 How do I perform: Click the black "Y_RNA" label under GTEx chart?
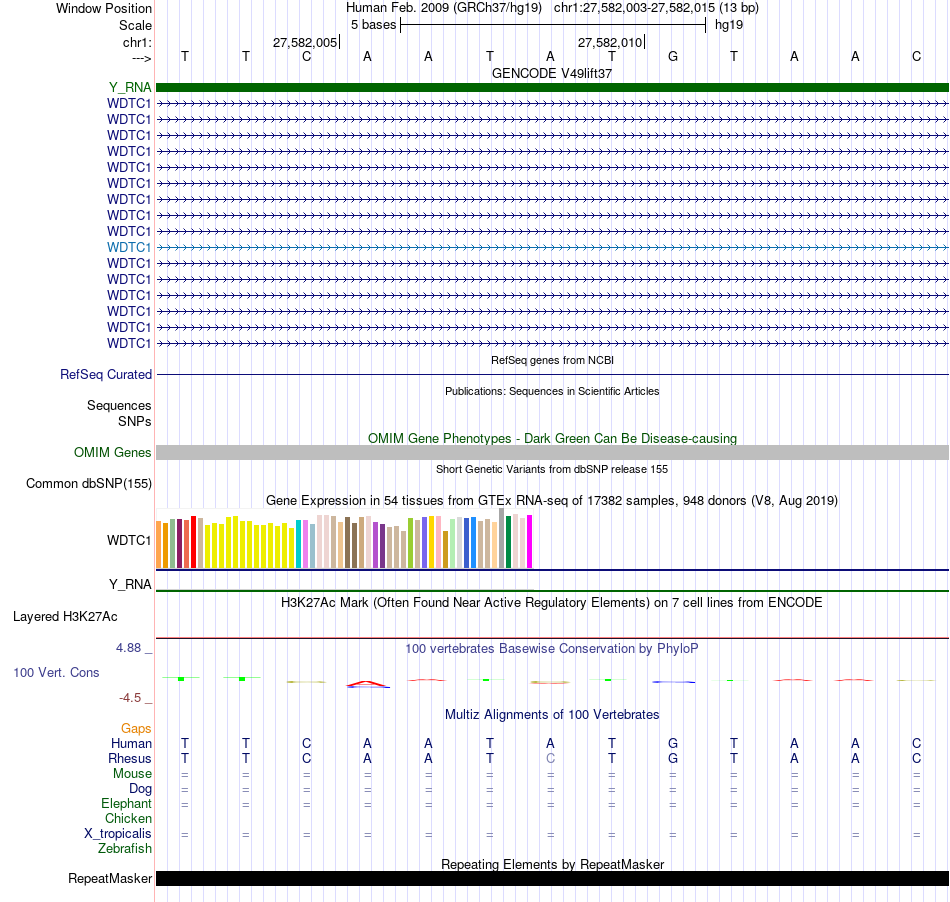point(130,585)
